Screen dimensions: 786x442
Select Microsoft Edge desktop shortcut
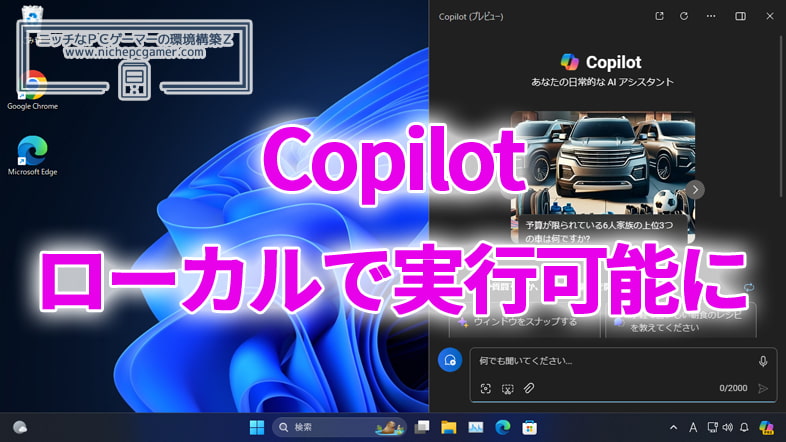32,156
